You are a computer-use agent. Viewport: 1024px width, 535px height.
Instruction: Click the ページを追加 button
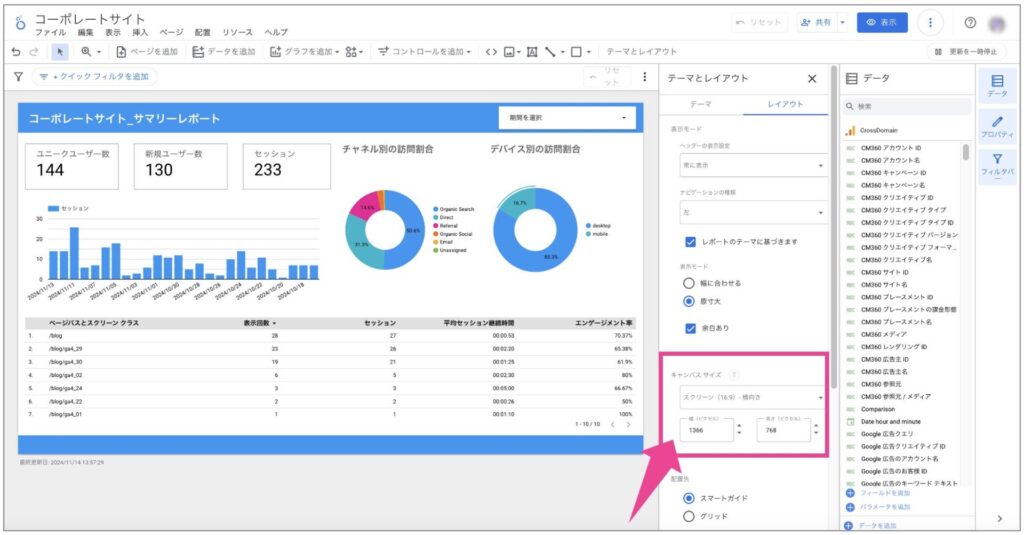[x=147, y=52]
